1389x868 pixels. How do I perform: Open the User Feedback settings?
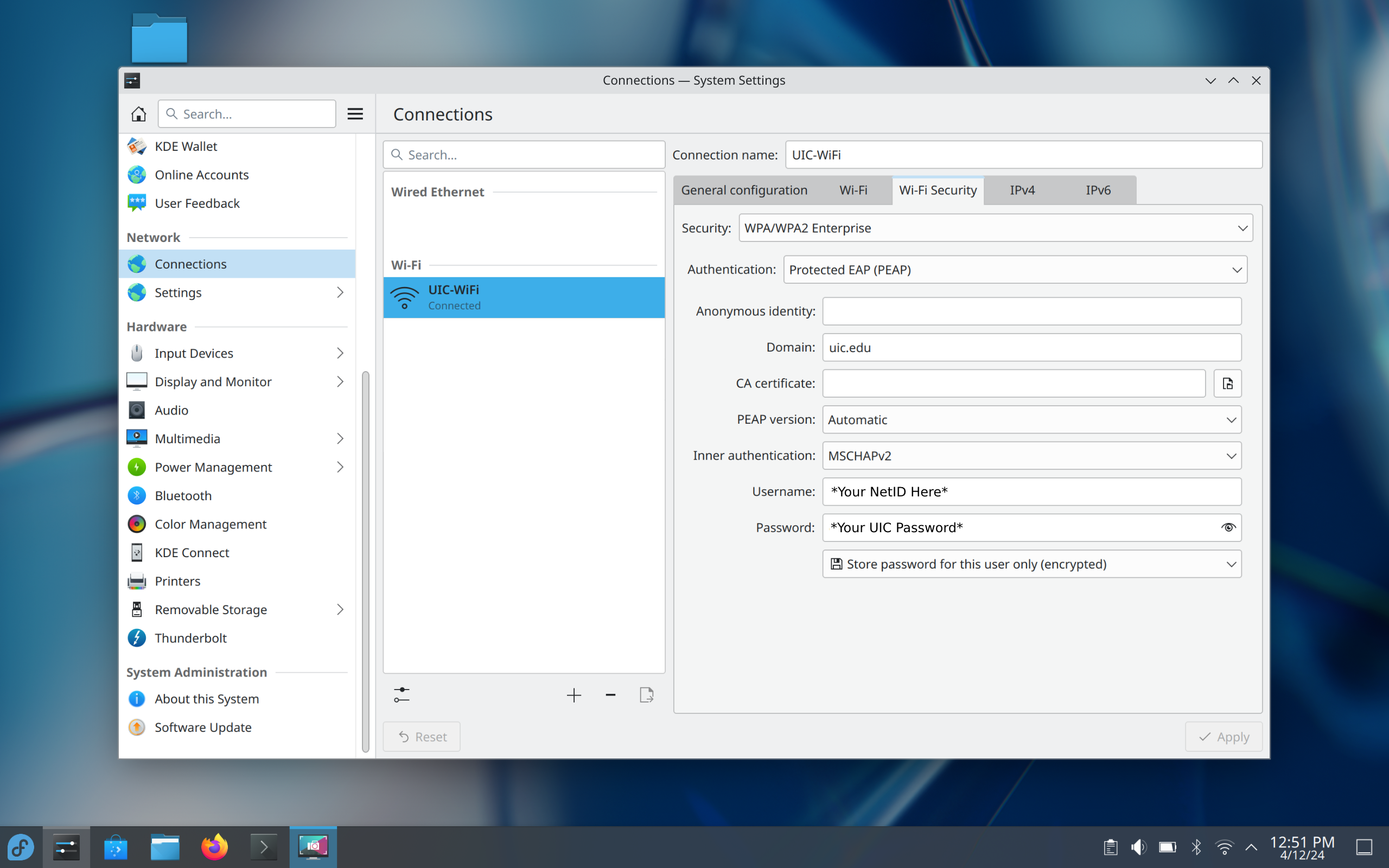coord(237,203)
